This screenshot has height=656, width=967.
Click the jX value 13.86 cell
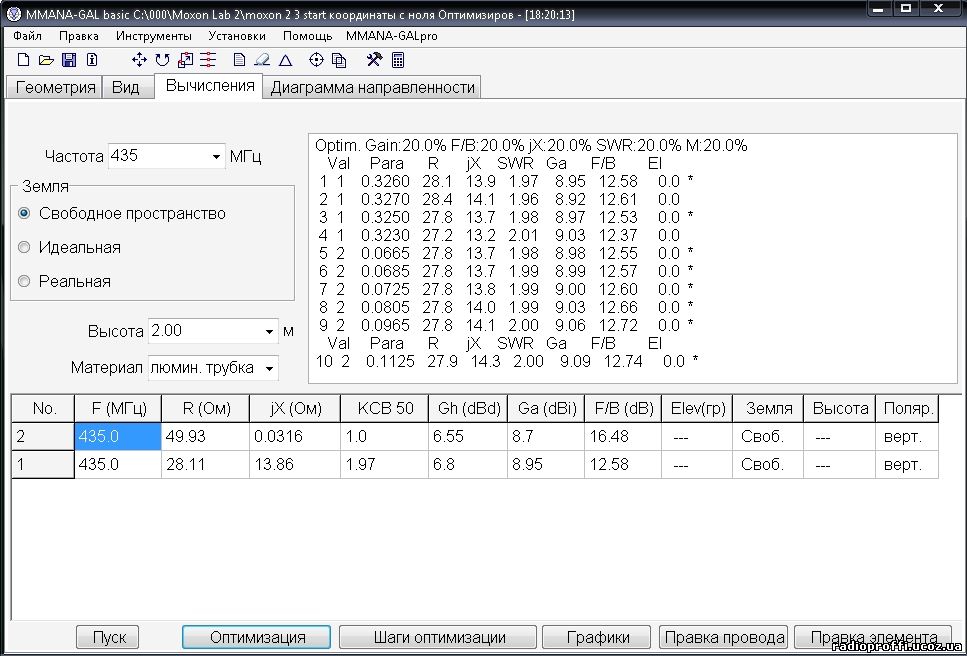[x=295, y=464]
